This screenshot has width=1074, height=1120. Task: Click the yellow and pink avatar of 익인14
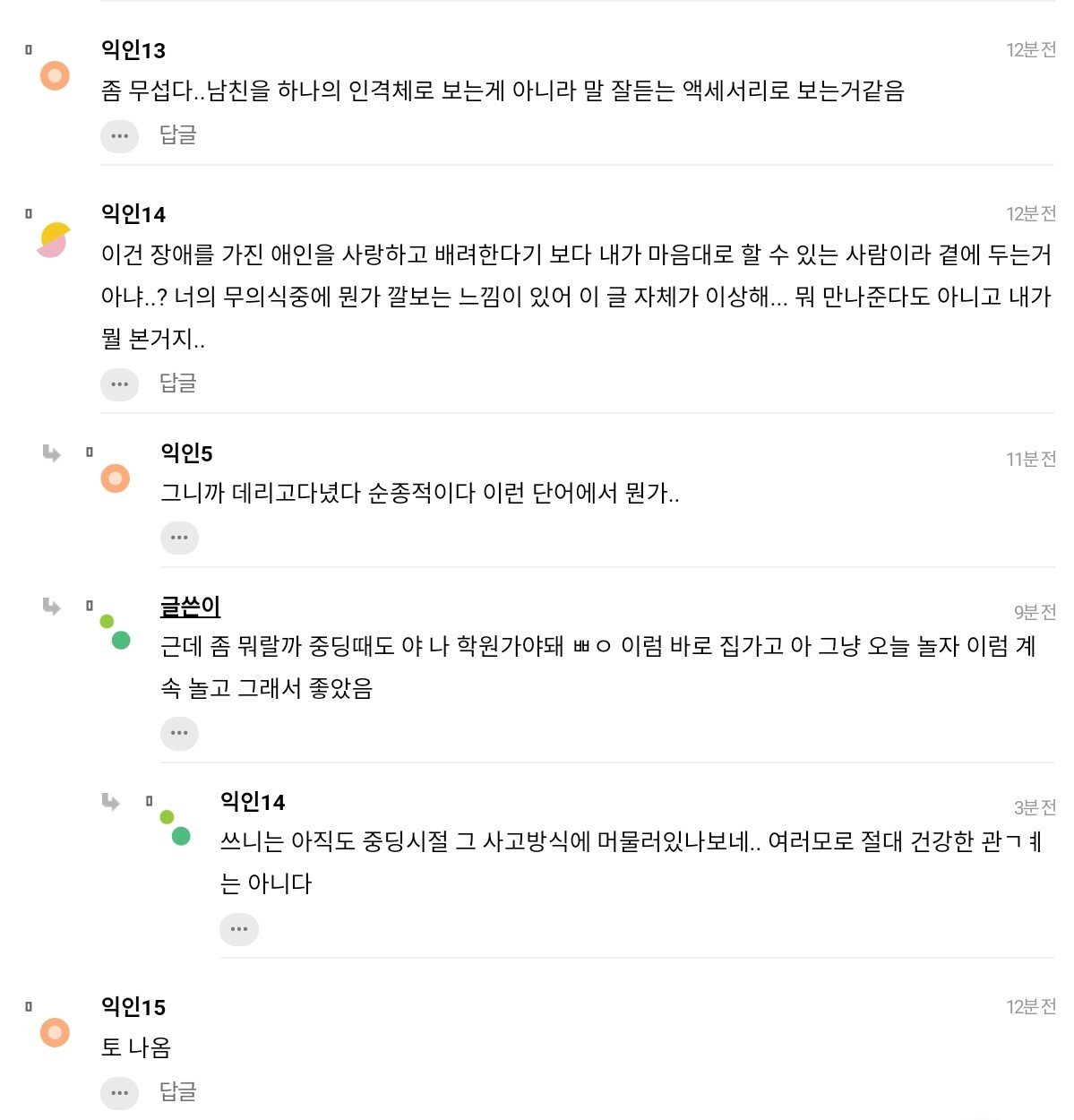[x=54, y=239]
